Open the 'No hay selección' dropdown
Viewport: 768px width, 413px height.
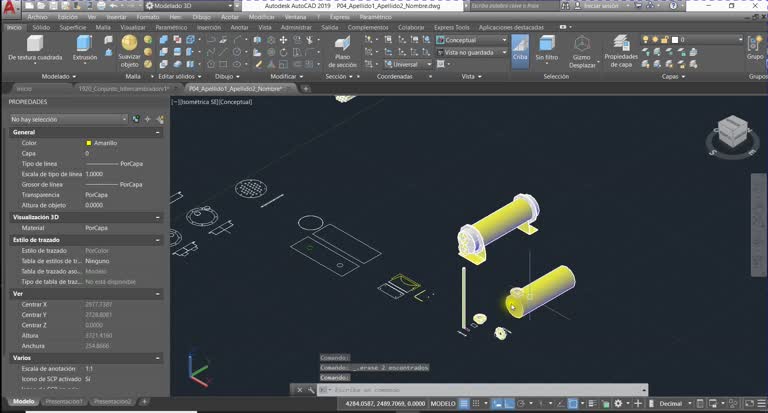pos(69,119)
